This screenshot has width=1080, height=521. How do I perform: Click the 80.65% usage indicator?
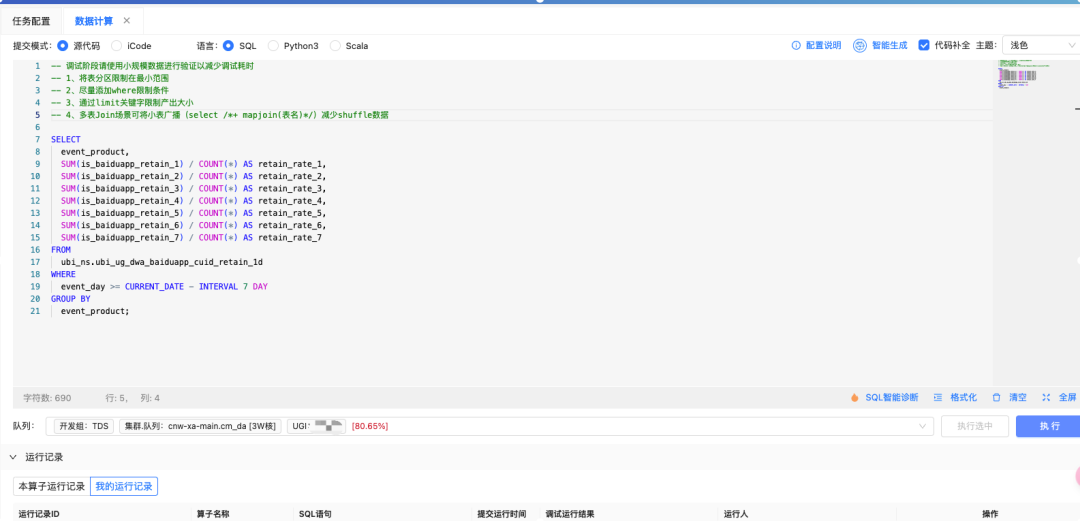[370, 427]
